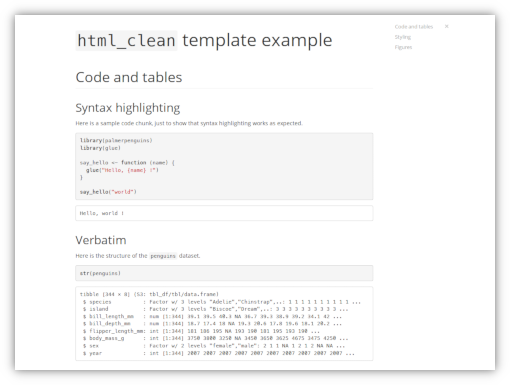Click the 'Verbatim' heading
This screenshot has height=385, width=510.
101,240
